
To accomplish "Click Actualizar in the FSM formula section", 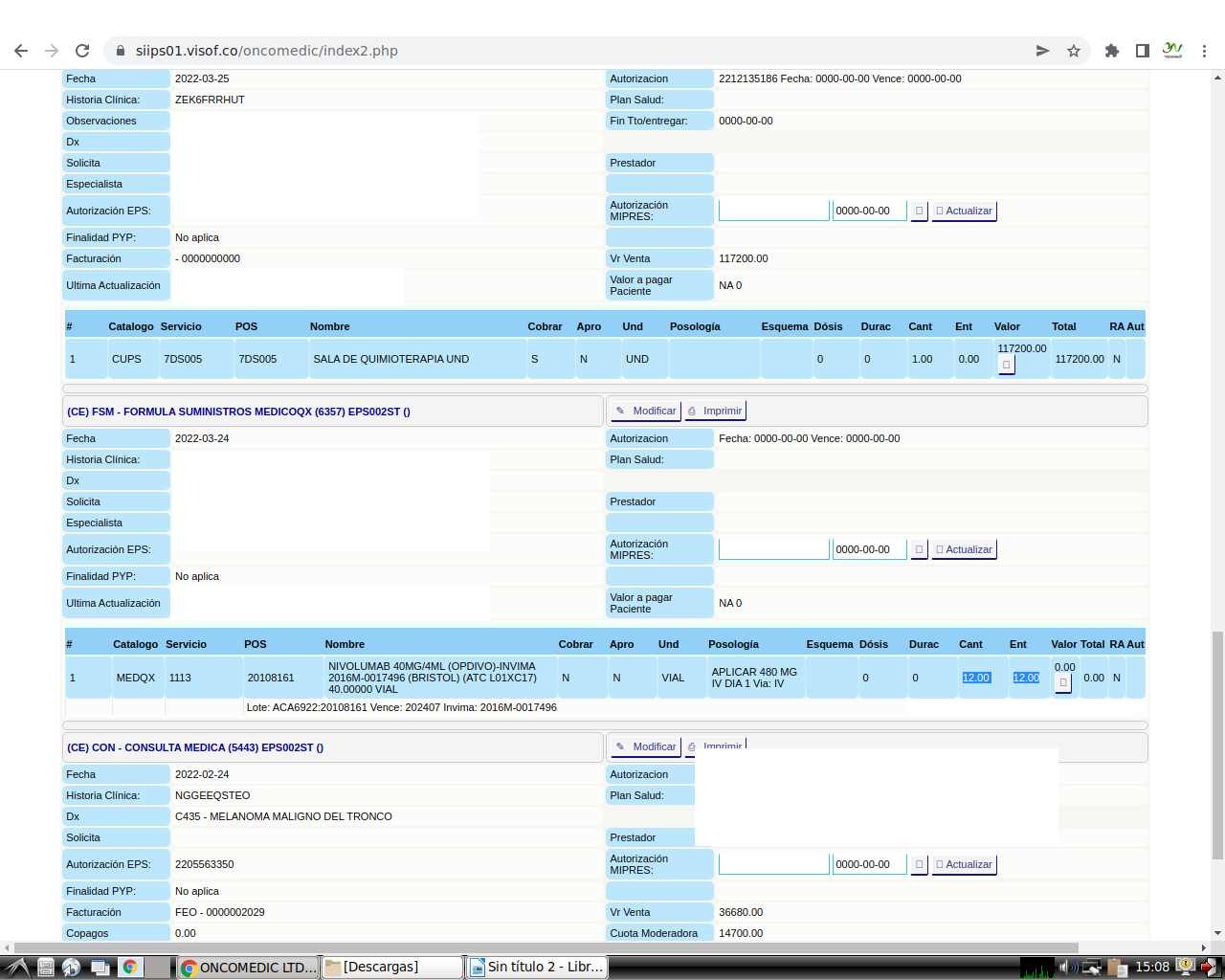I will pos(964,549).
